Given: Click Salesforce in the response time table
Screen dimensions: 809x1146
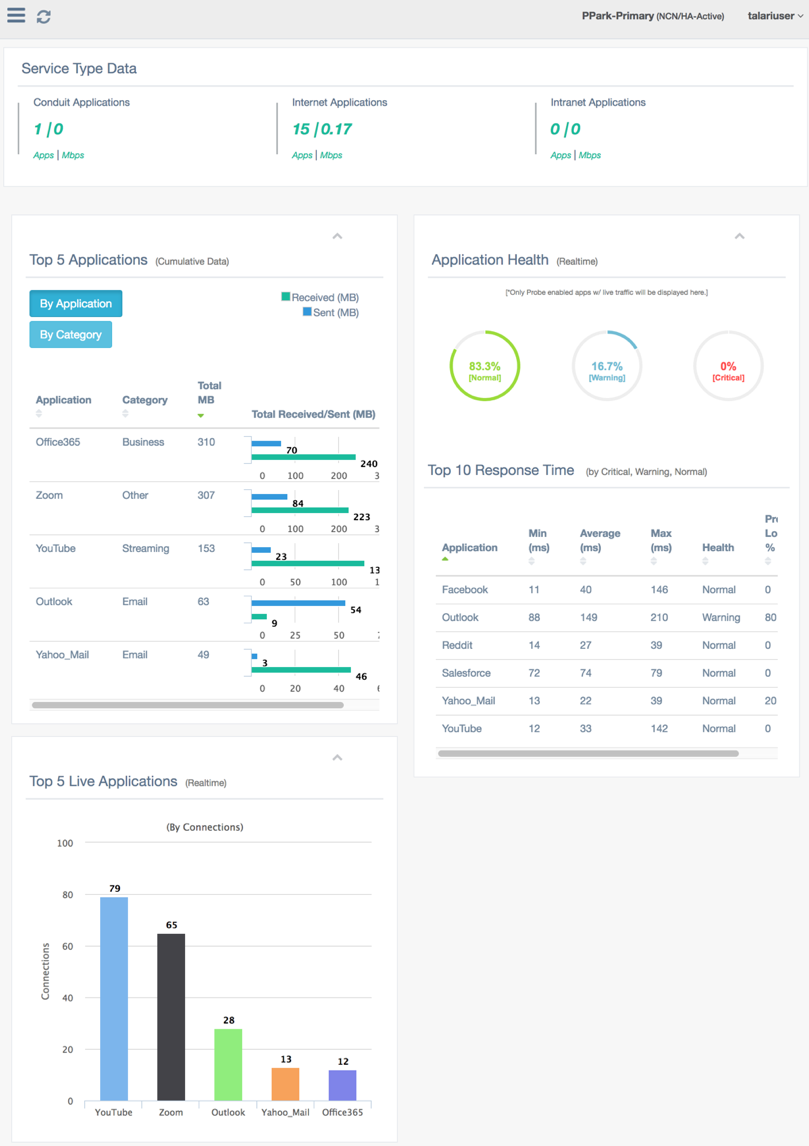Looking at the screenshot, I should [x=466, y=673].
